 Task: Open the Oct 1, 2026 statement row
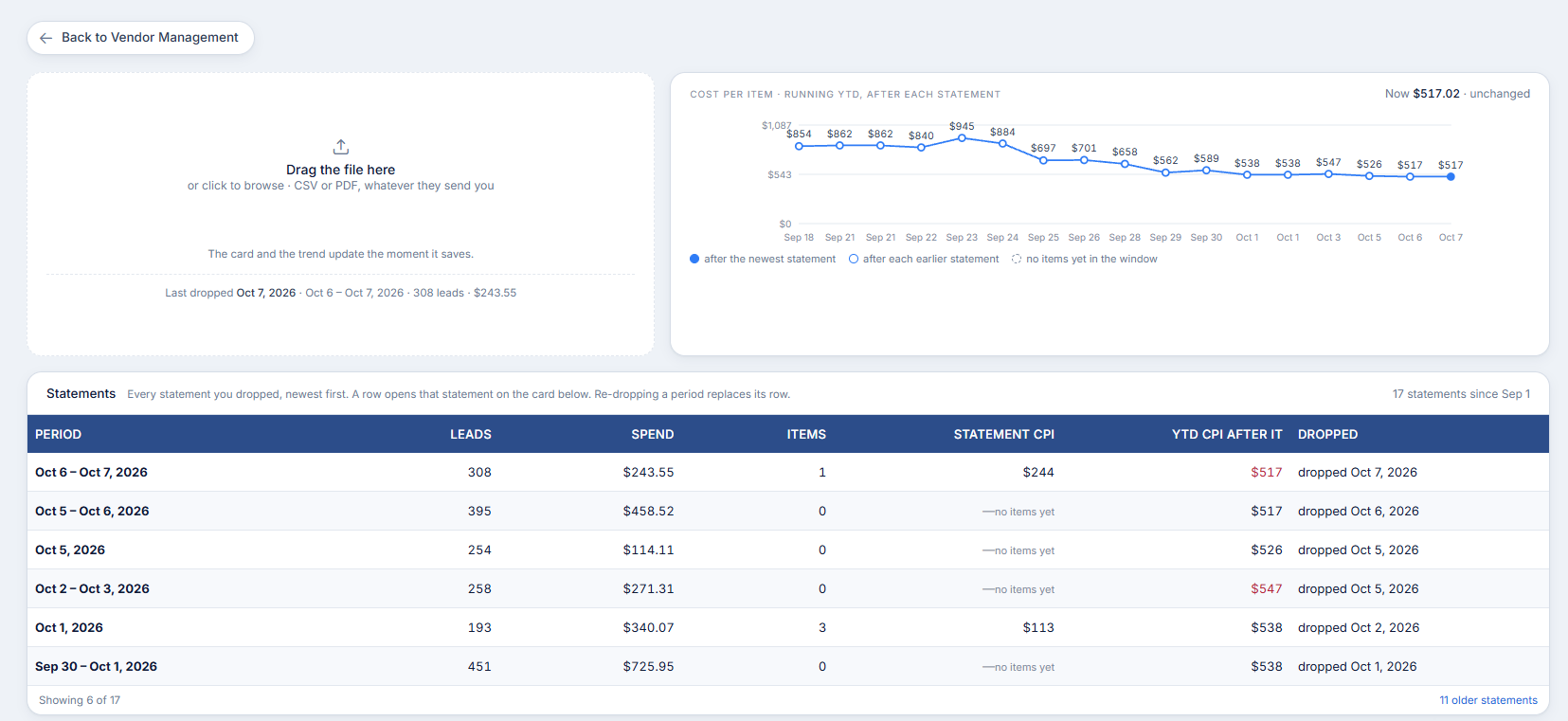[x=788, y=627]
